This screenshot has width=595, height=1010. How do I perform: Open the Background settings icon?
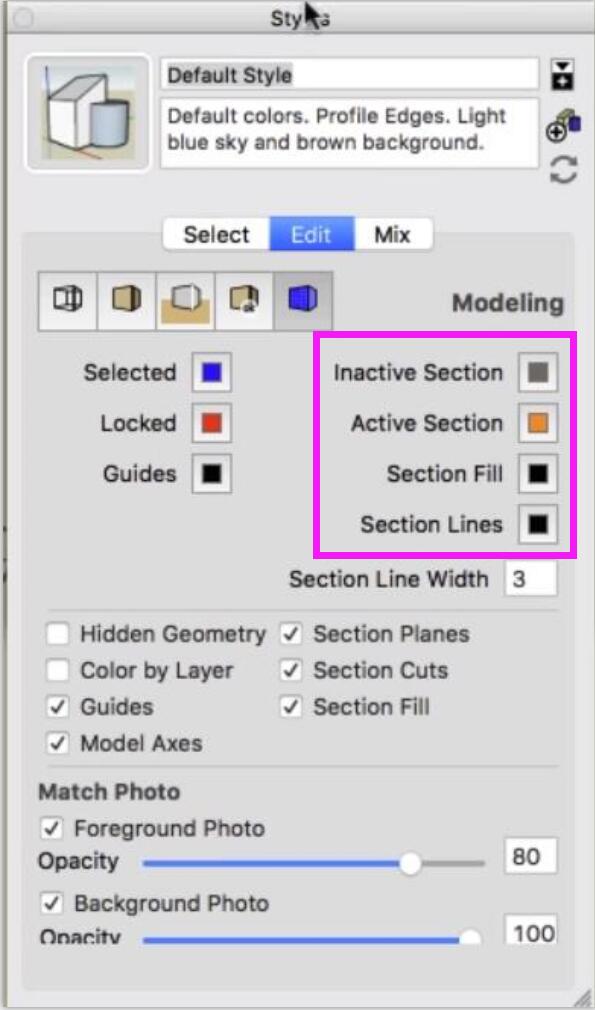tap(185, 301)
